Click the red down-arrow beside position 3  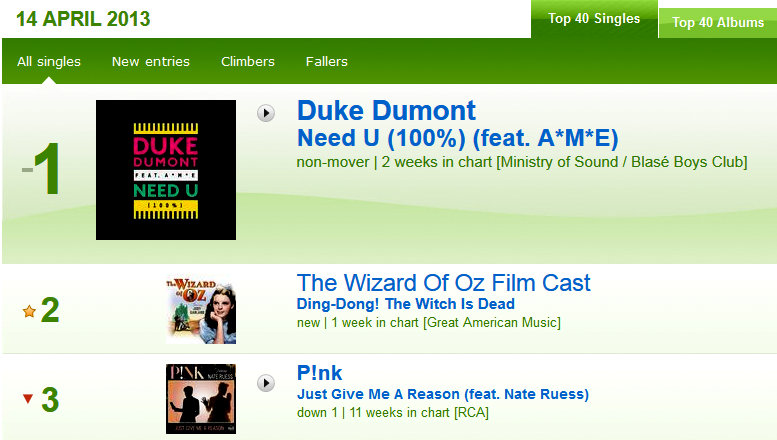pyautogui.click(x=28, y=398)
